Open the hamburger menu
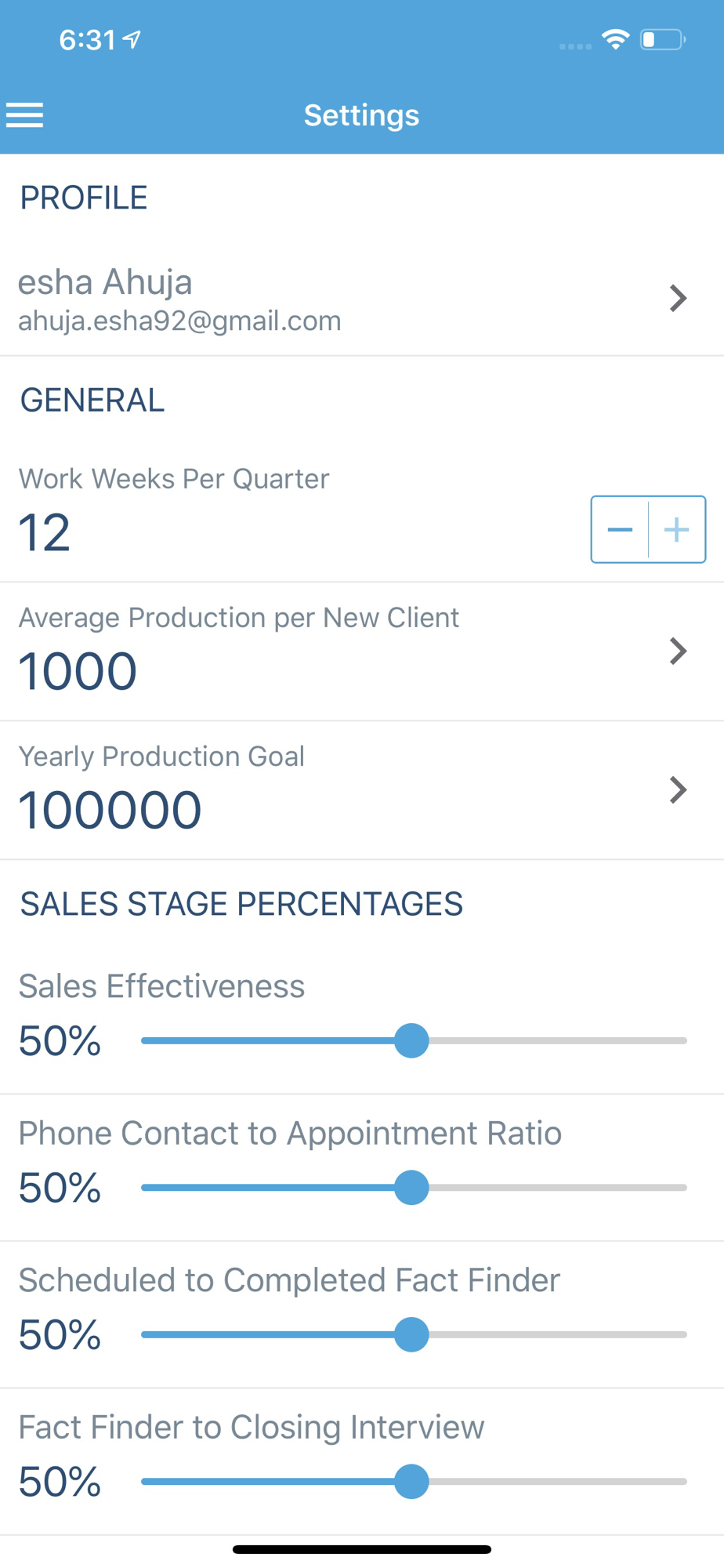724x1568 pixels. pos(25,115)
